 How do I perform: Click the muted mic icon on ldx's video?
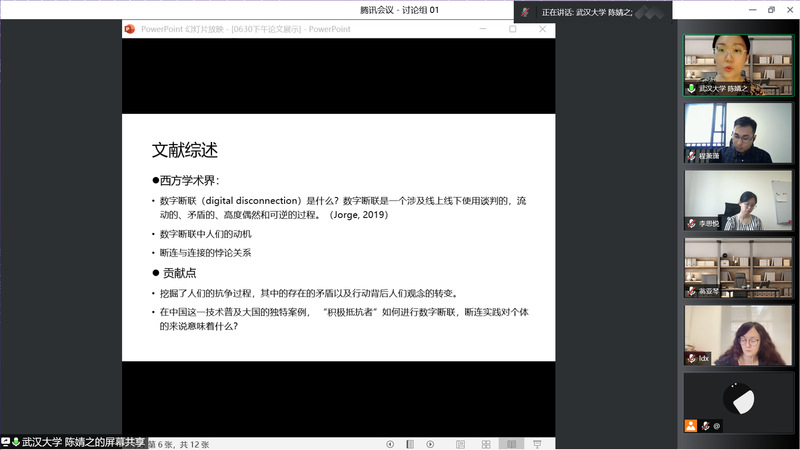(x=690, y=358)
